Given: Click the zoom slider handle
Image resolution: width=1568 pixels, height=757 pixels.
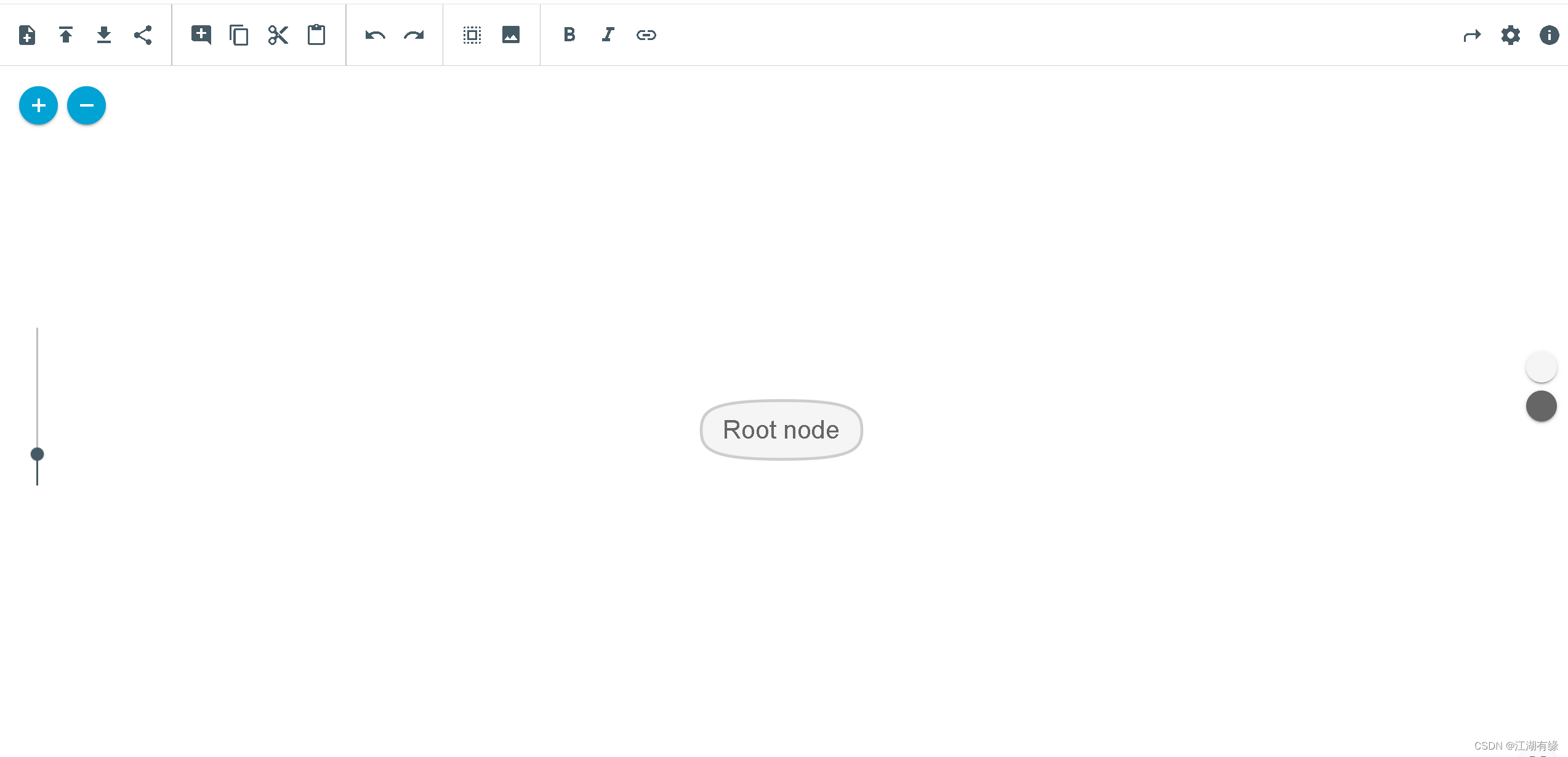Looking at the screenshot, I should tap(38, 454).
